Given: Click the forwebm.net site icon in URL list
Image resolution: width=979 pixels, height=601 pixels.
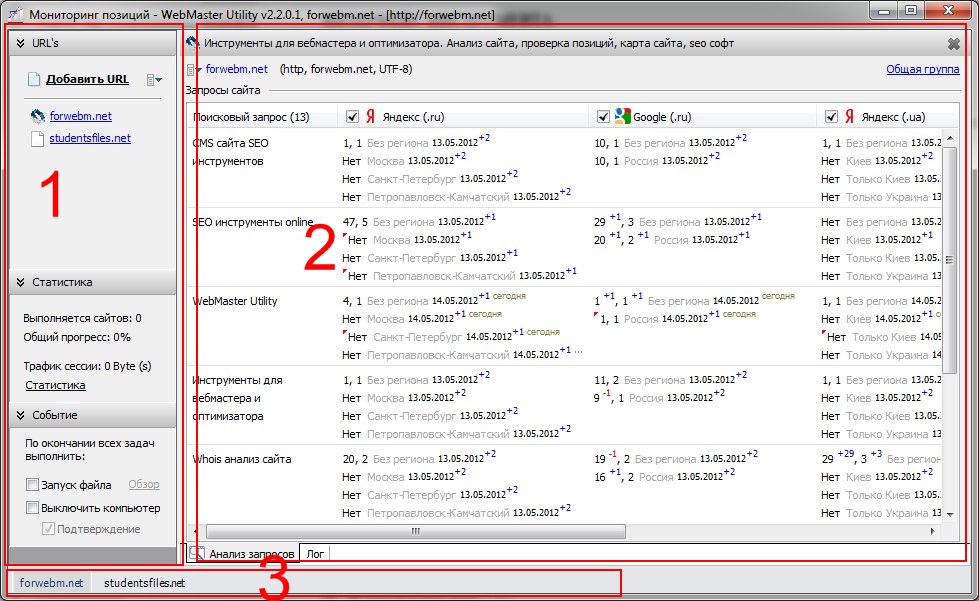Looking at the screenshot, I should (x=37, y=116).
